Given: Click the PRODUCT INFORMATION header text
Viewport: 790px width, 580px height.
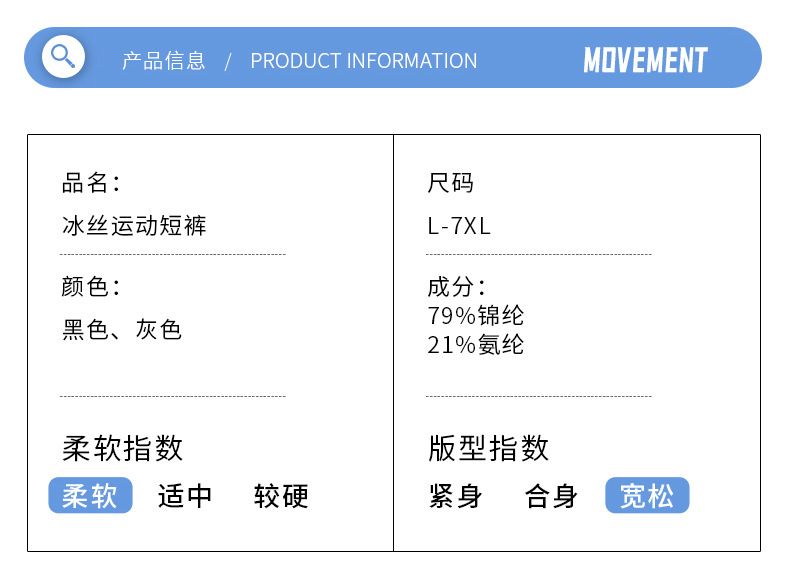Looking at the screenshot, I should (363, 61).
